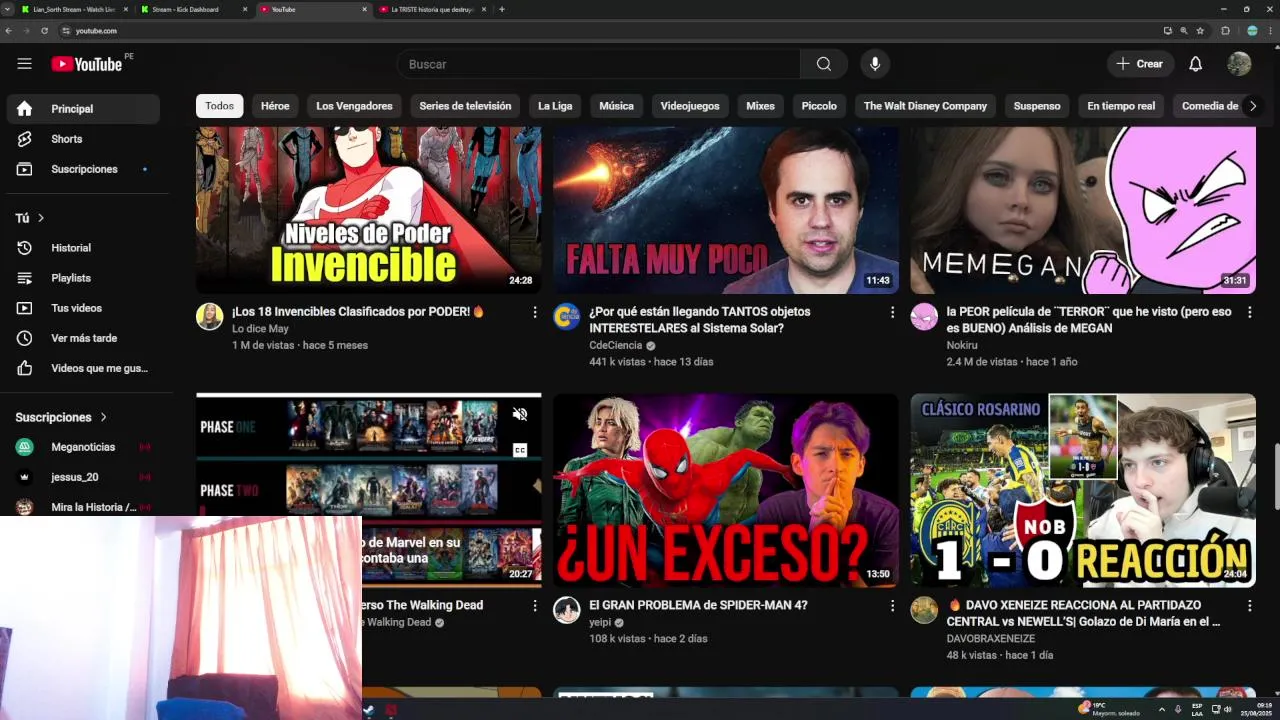Viewport: 1280px width, 720px height.
Task: Click the search magnifier button
Action: [823, 64]
